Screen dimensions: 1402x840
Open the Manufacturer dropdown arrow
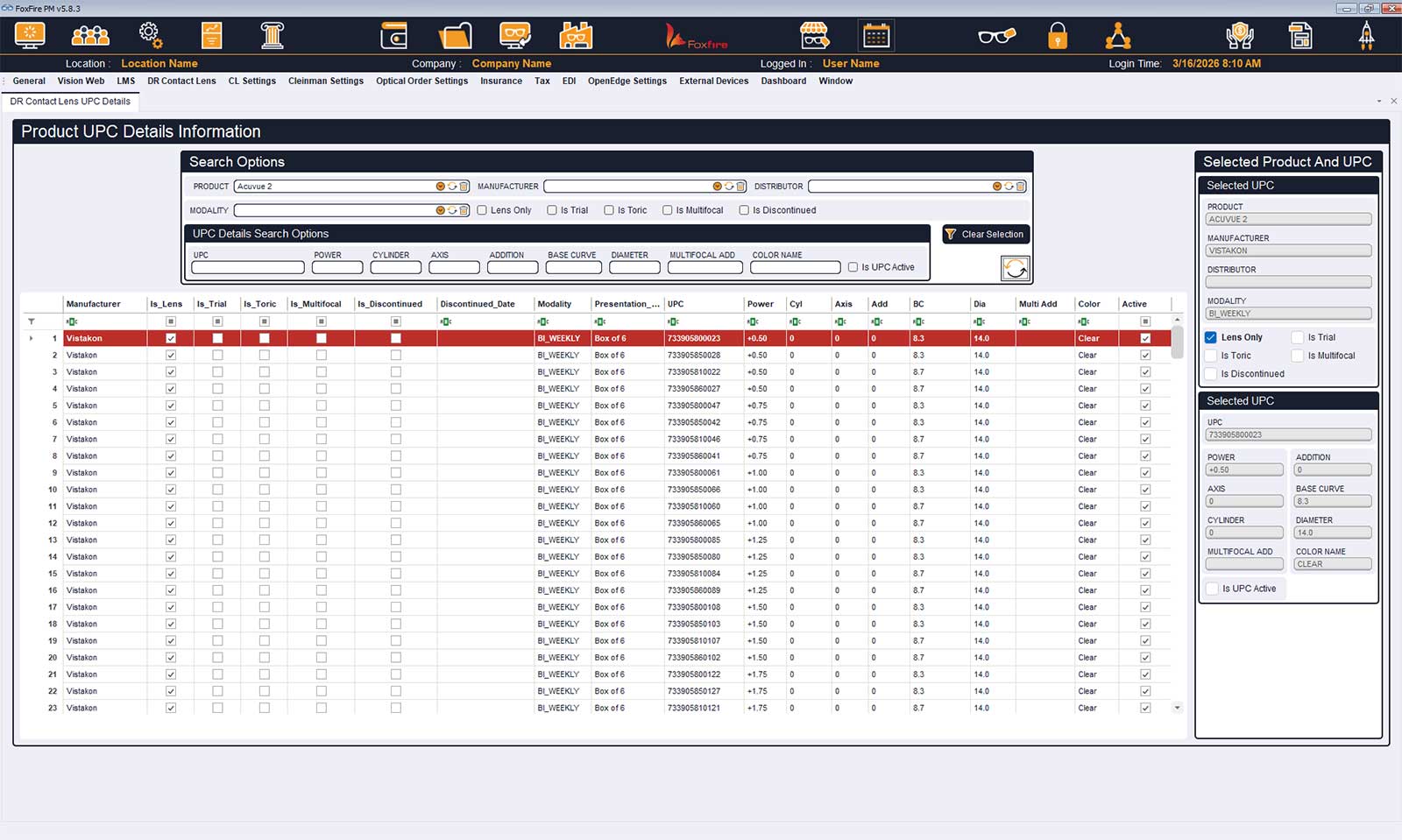tap(718, 187)
